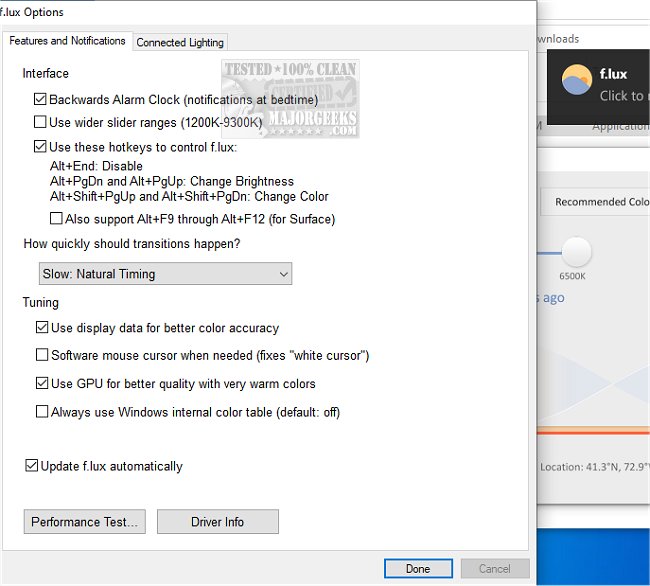Screen dimensions: 650x586
Task: Toggle Use GPU for better quality option
Action: tap(42, 383)
